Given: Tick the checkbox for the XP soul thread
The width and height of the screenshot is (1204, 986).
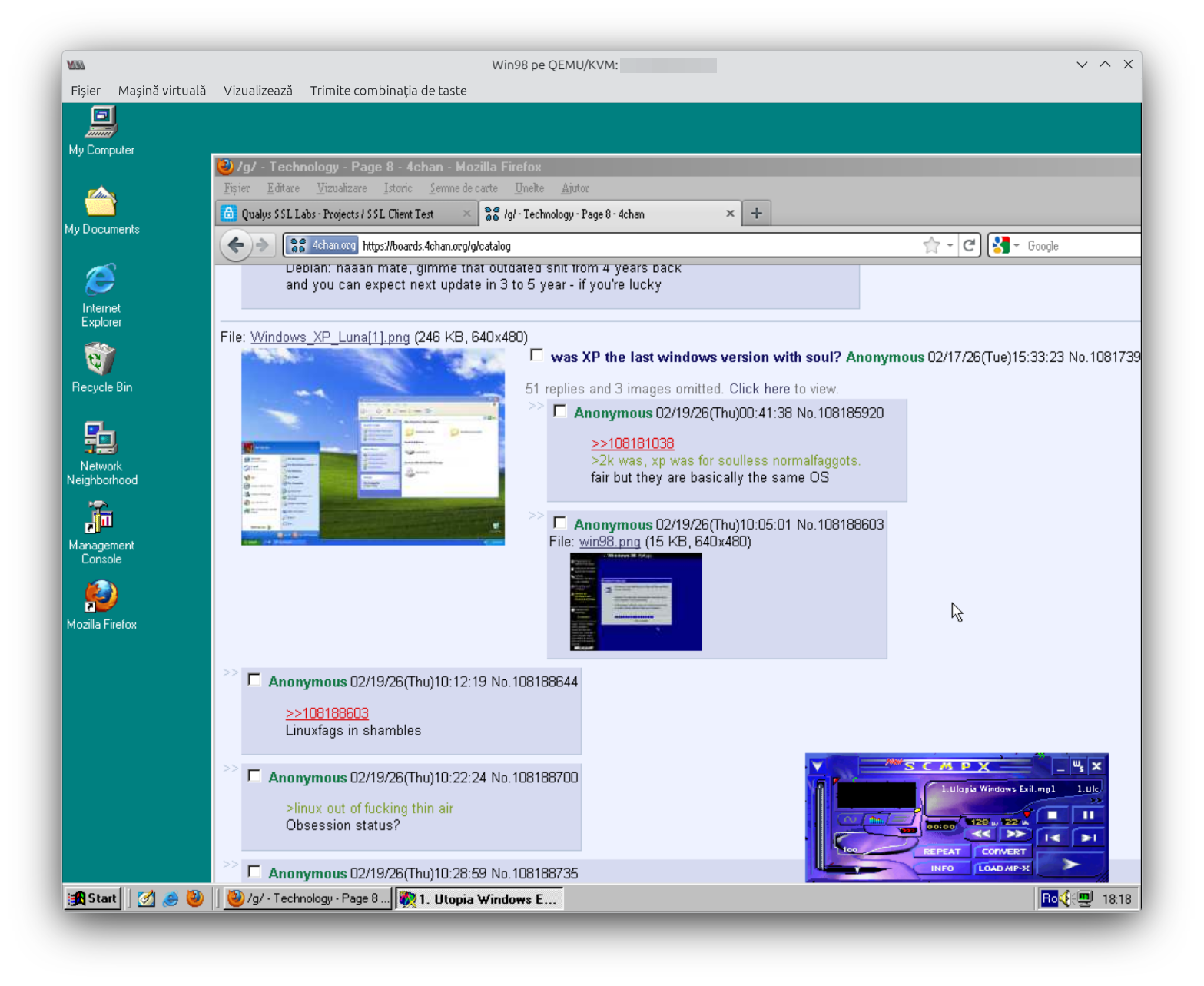Looking at the screenshot, I should click(x=537, y=355).
